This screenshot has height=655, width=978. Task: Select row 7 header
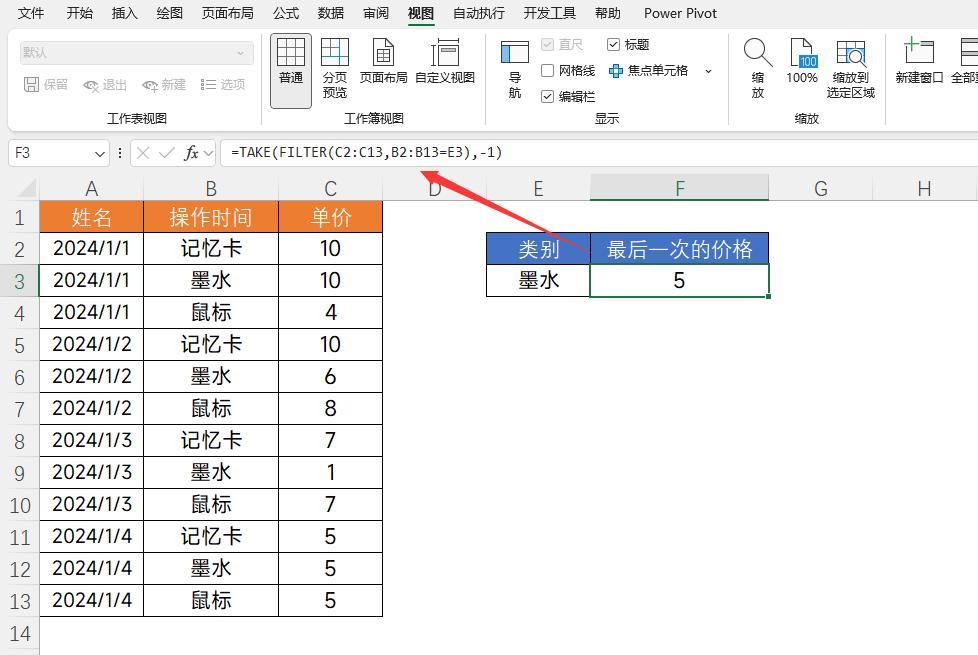(20, 409)
